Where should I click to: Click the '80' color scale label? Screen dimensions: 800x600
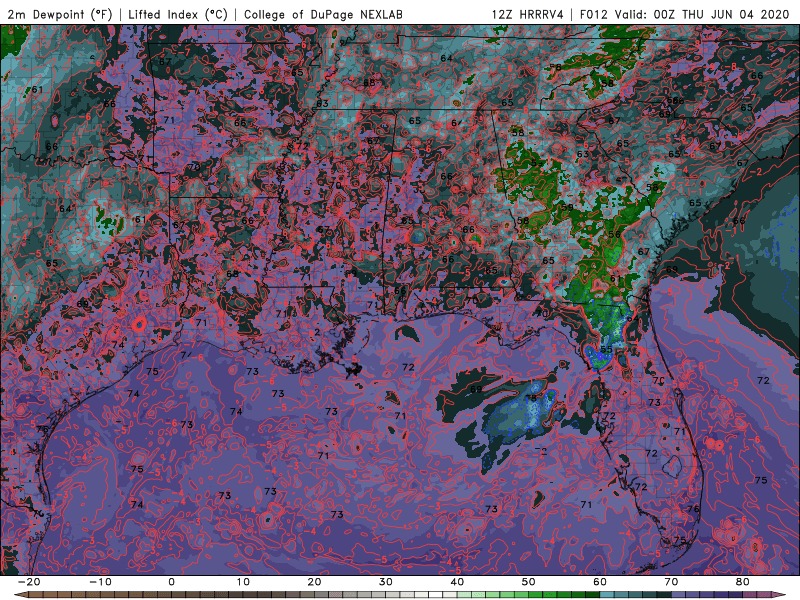(743, 582)
